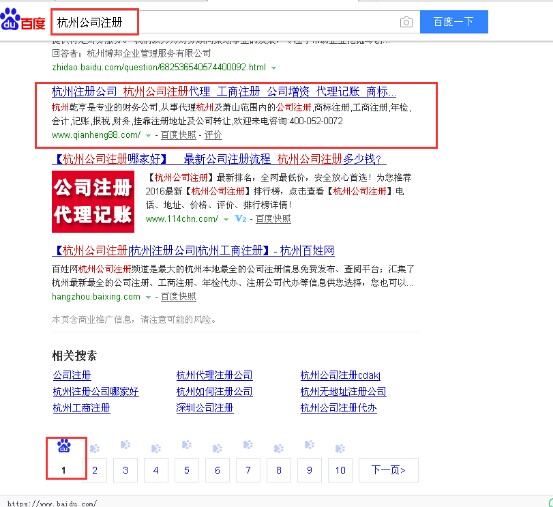
Task: Go to results page 8
Action: click(279, 470)
